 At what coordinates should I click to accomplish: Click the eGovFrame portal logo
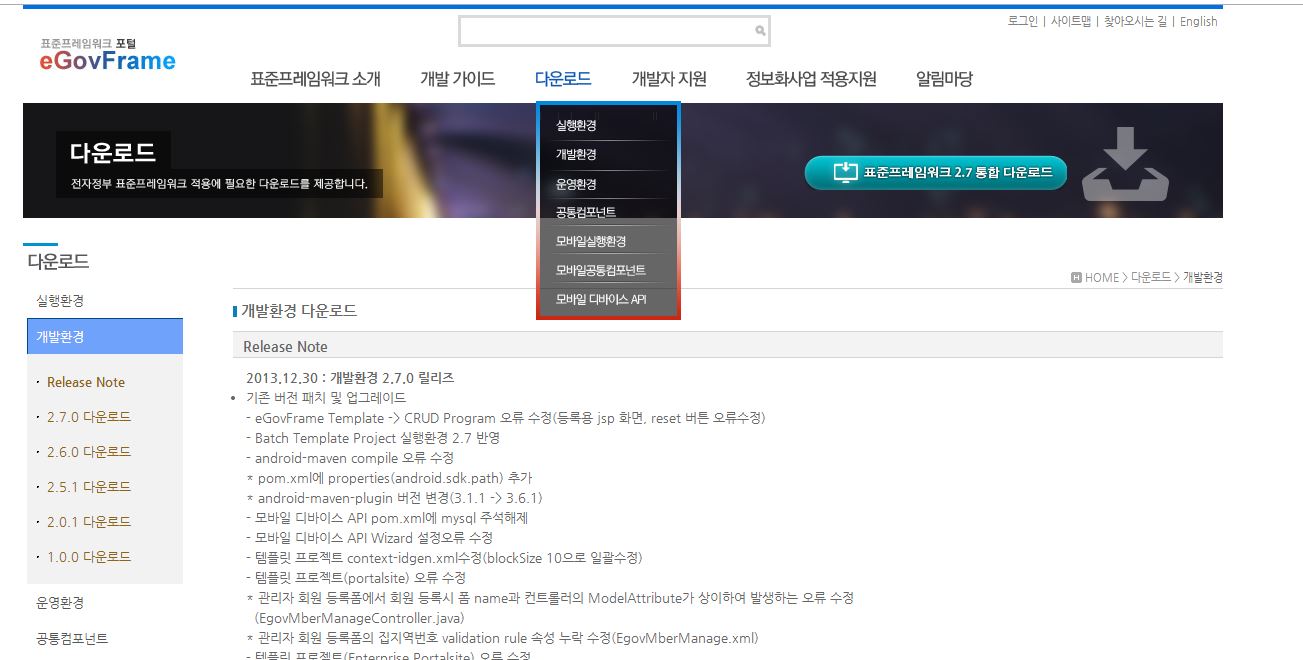coord(107,57)
